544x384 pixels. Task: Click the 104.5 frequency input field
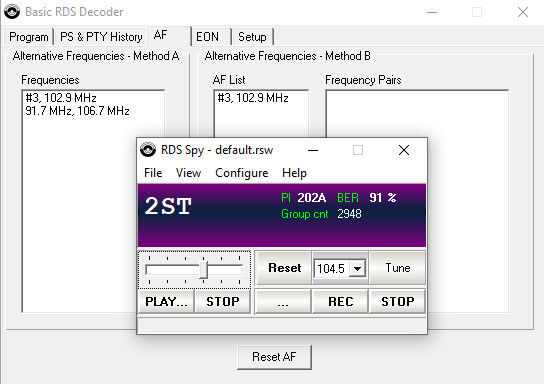(331, 268)
